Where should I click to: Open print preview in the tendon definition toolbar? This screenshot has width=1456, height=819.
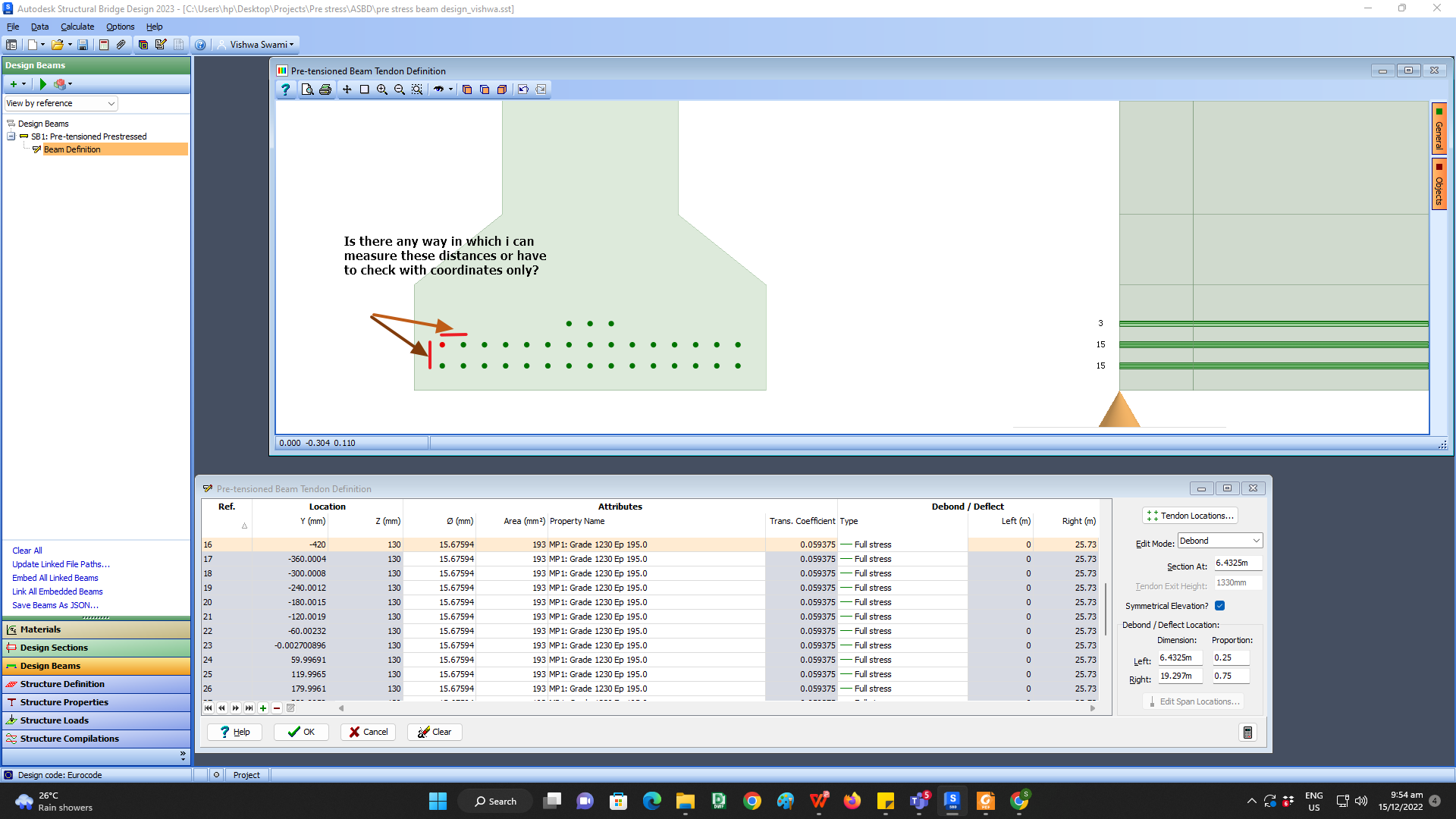(x=308, y=89)
